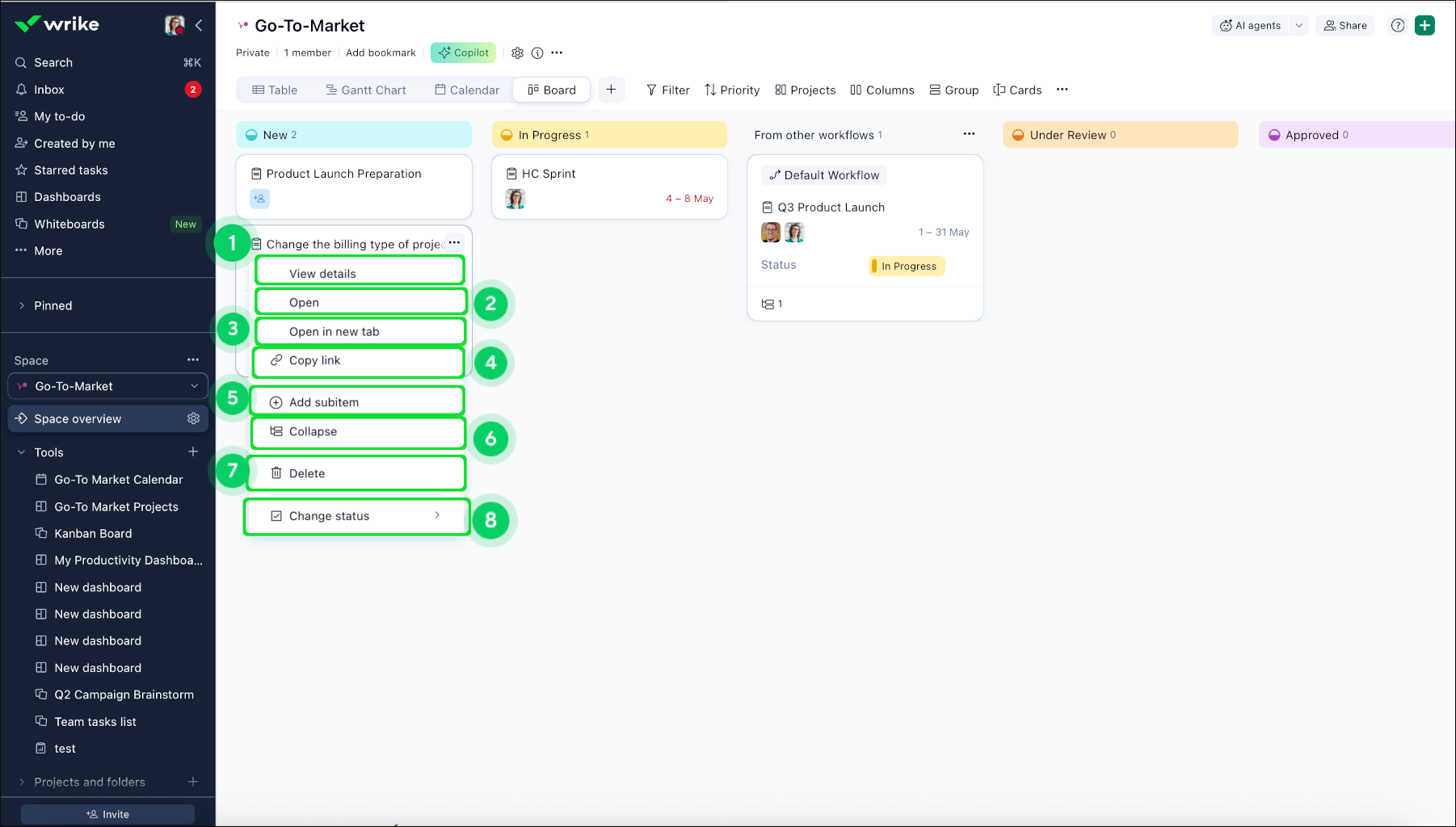The height and width of the screenshot is (827, 1456).
Task: Click the Copilot button
Action: (463, 53)
